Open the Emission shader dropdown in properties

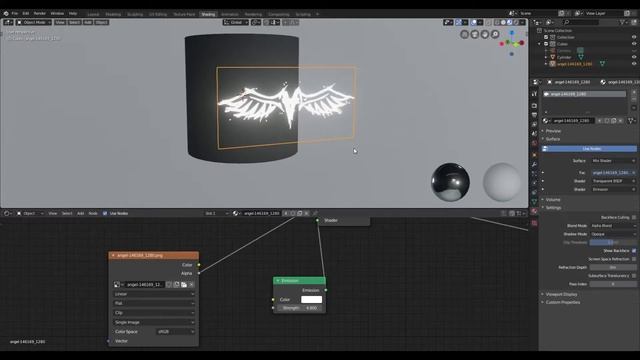click(613, 189)
